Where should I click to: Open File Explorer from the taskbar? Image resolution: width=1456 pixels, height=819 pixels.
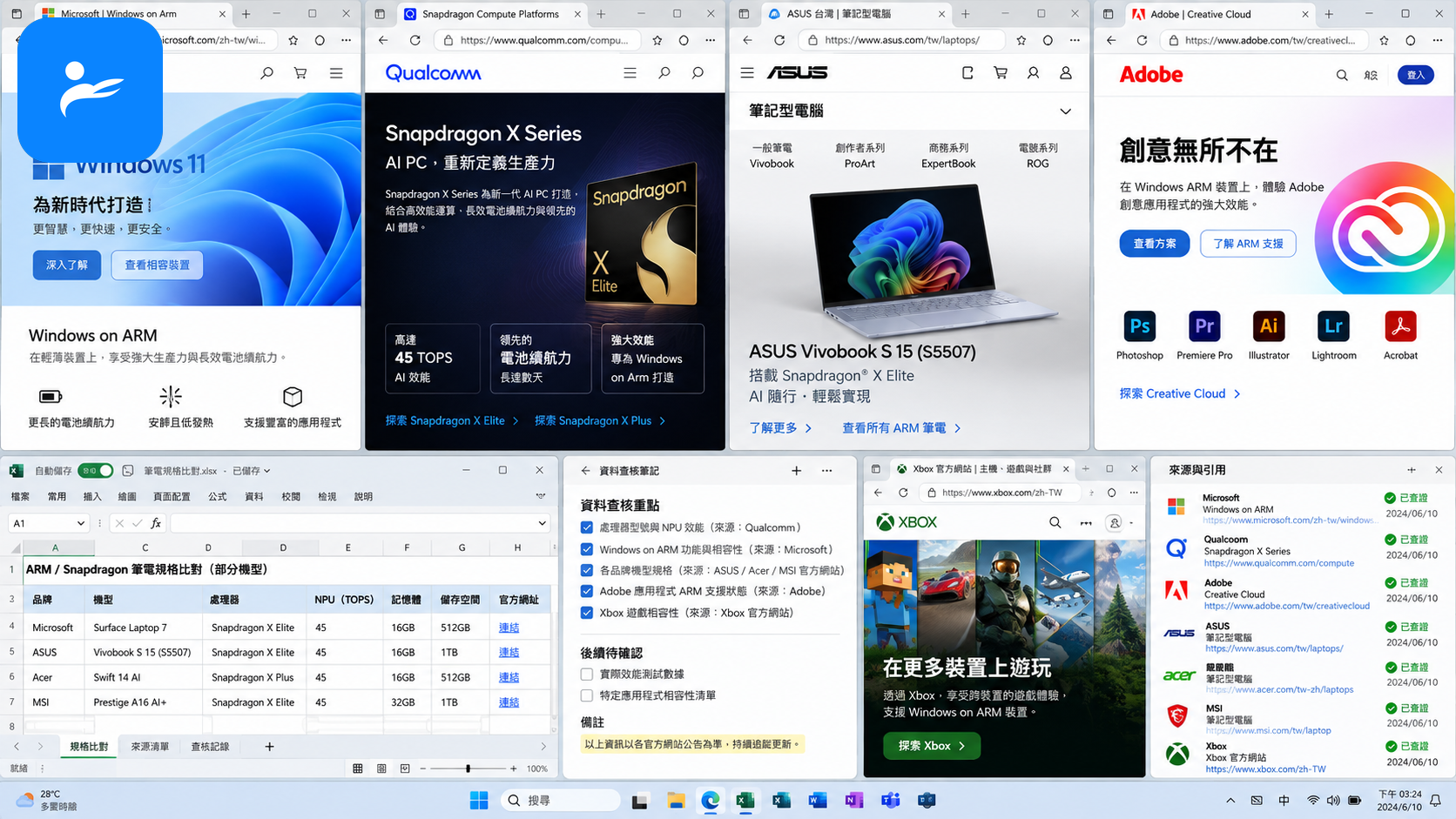[676, 801]
